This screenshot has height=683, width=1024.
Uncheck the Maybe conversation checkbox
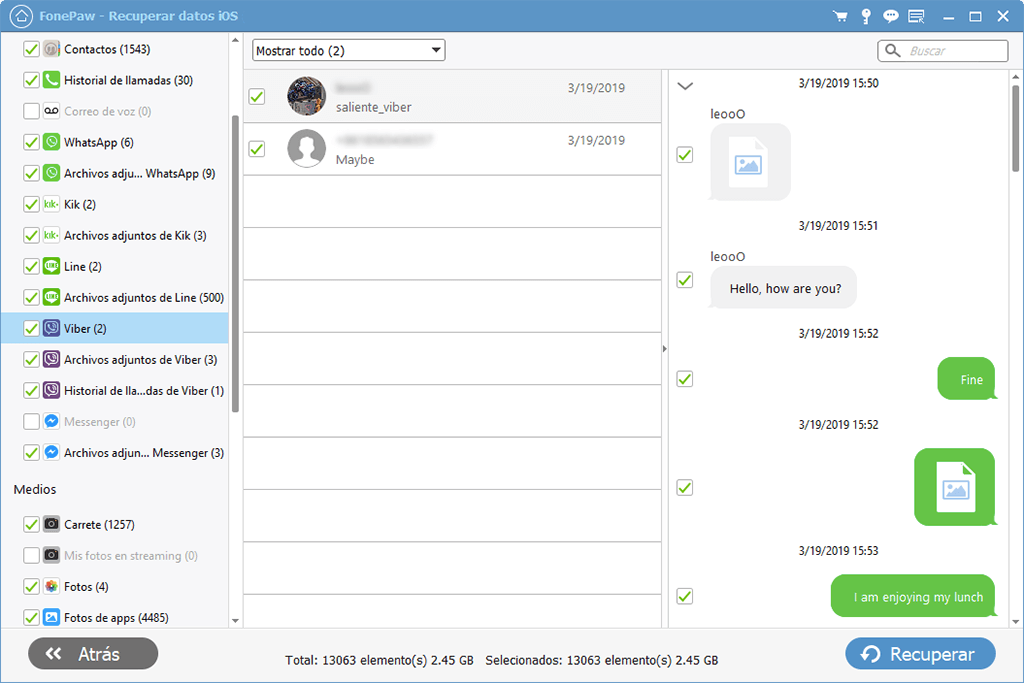click(257, 149)
